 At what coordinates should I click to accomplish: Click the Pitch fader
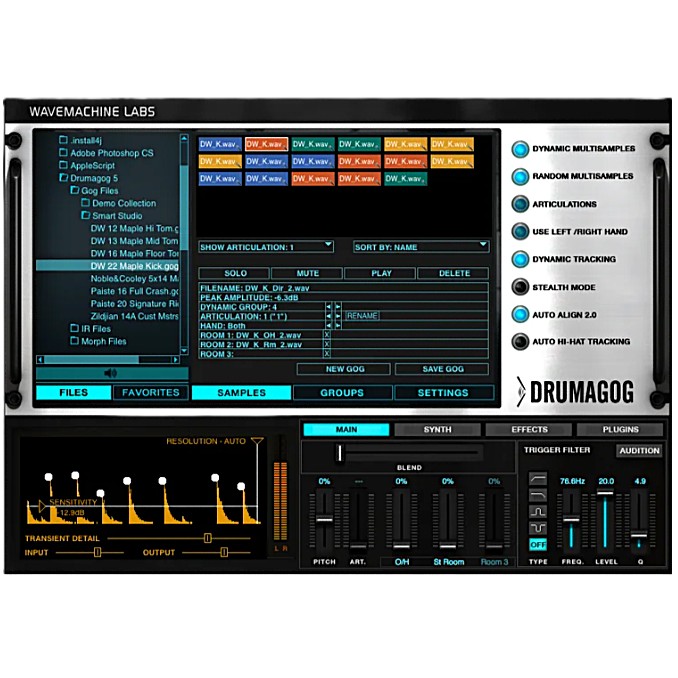(324, 519)
